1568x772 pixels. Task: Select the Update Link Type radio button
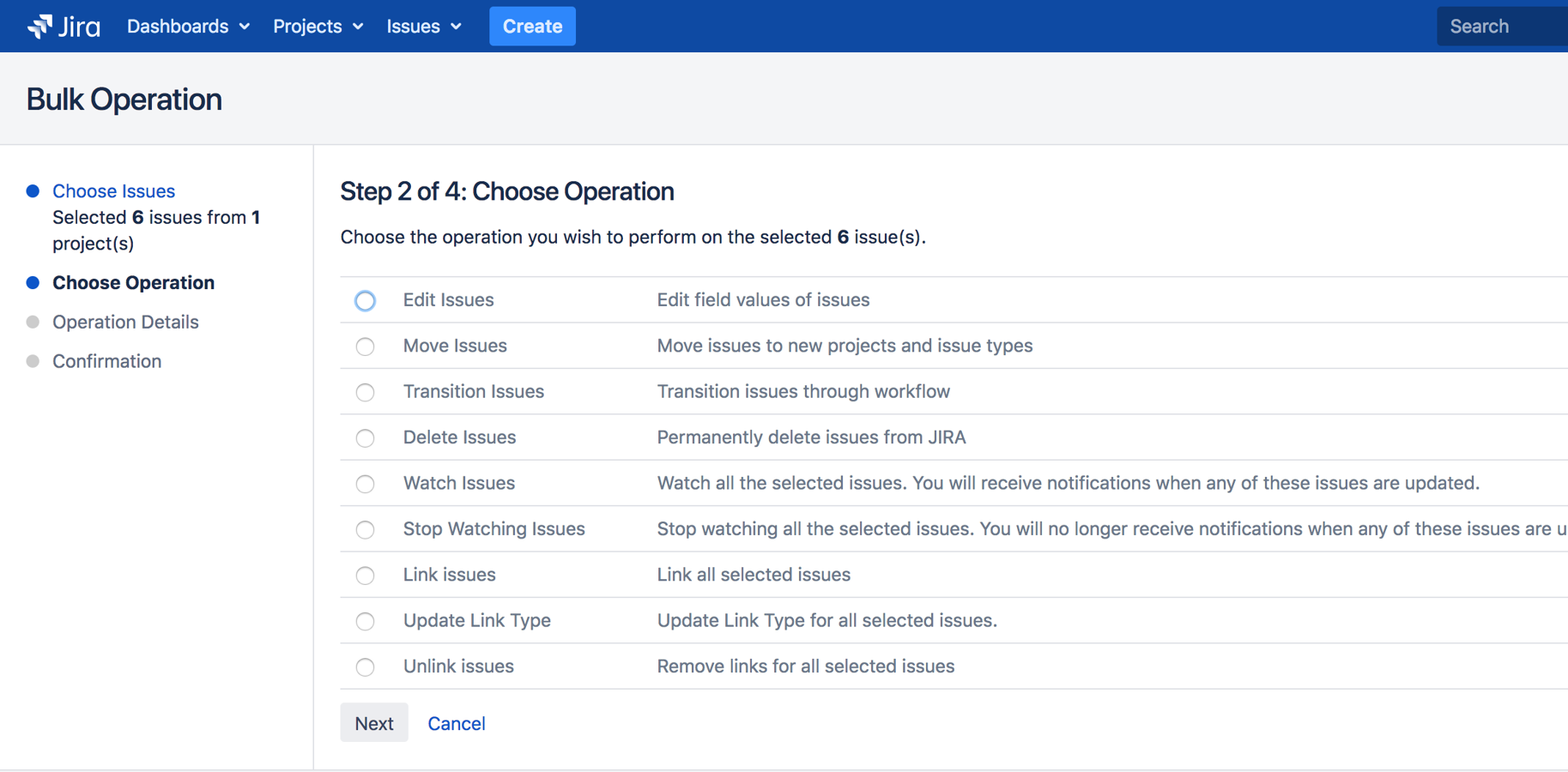click(365, 621)
